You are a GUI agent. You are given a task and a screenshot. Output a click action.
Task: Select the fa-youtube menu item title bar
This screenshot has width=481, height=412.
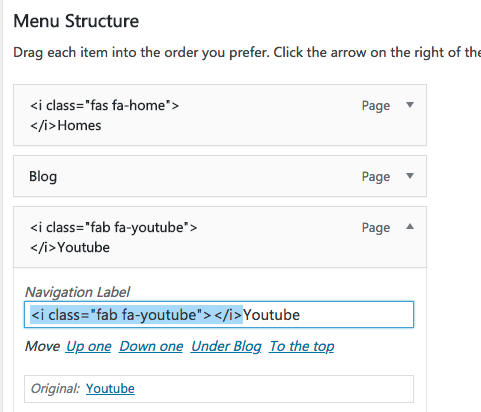220,237
